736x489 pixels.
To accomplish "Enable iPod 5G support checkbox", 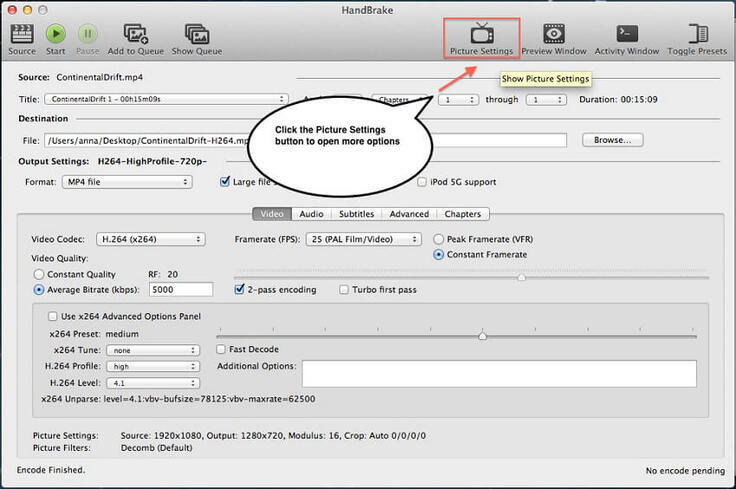I will [422, 182].
